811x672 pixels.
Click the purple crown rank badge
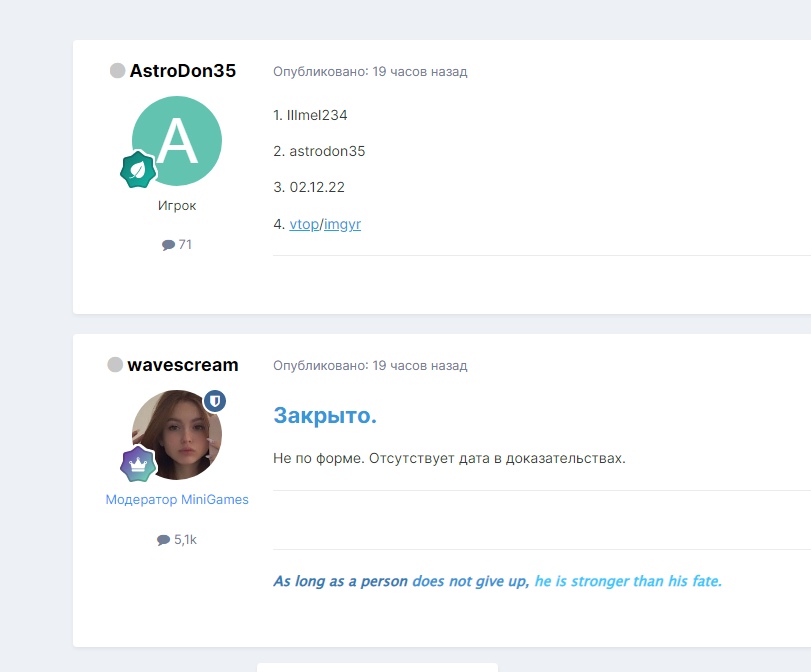[x=137, y=464]
